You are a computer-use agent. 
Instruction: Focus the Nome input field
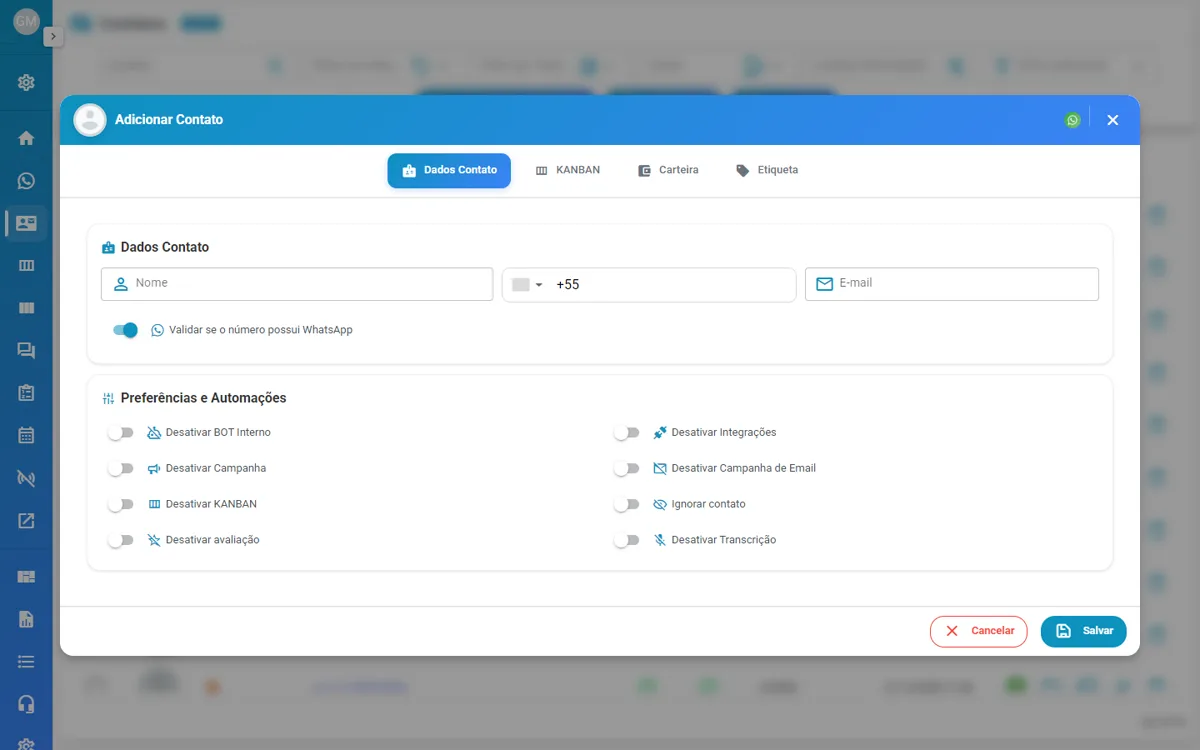pos(297,284)
